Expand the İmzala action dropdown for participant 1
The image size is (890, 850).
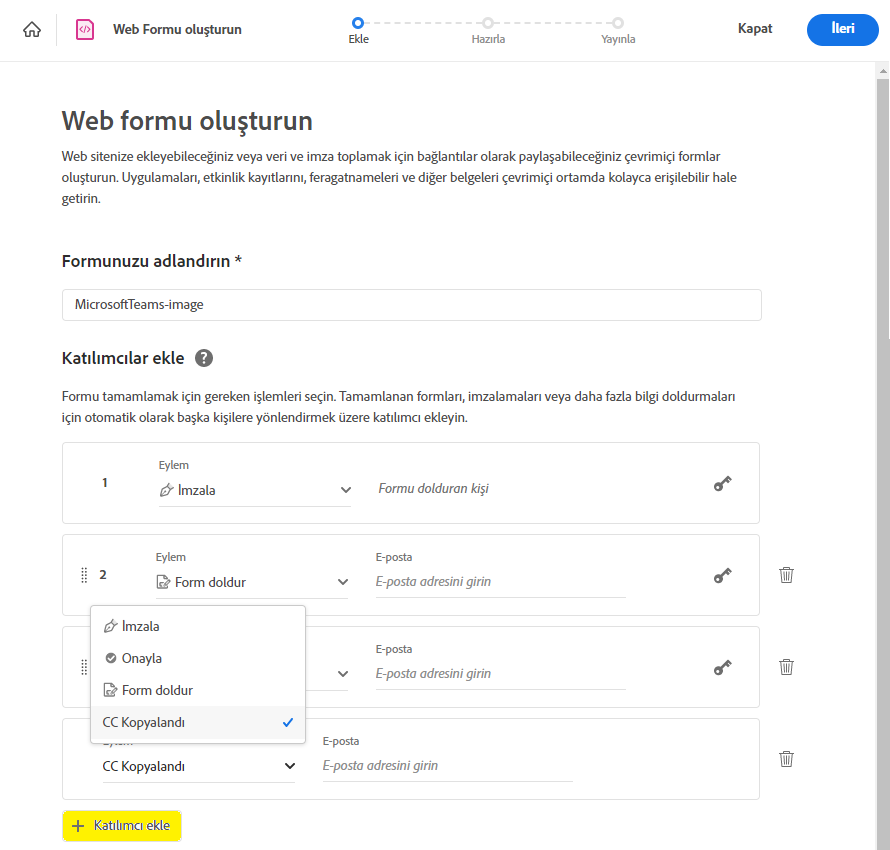tap(254, 490)
